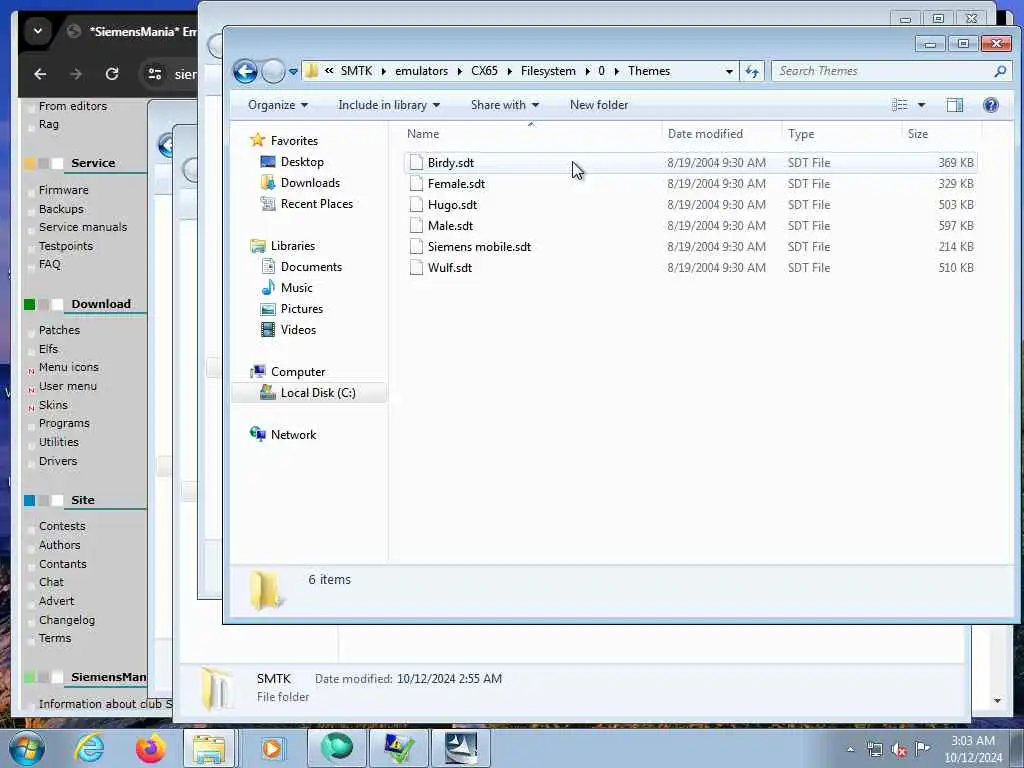Select Libraries in navigation pane
The height and width of the screenshot is (768, 1024).
(x=293, y=246)
